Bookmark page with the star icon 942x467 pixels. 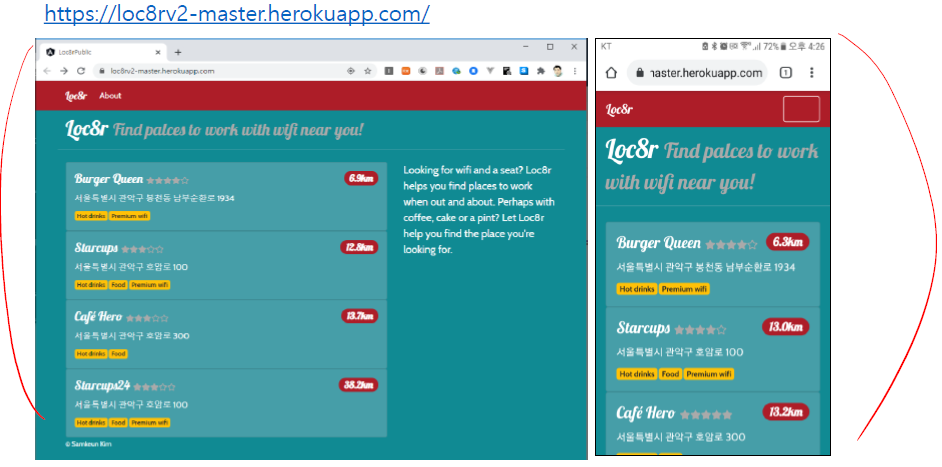coord(368,71)
